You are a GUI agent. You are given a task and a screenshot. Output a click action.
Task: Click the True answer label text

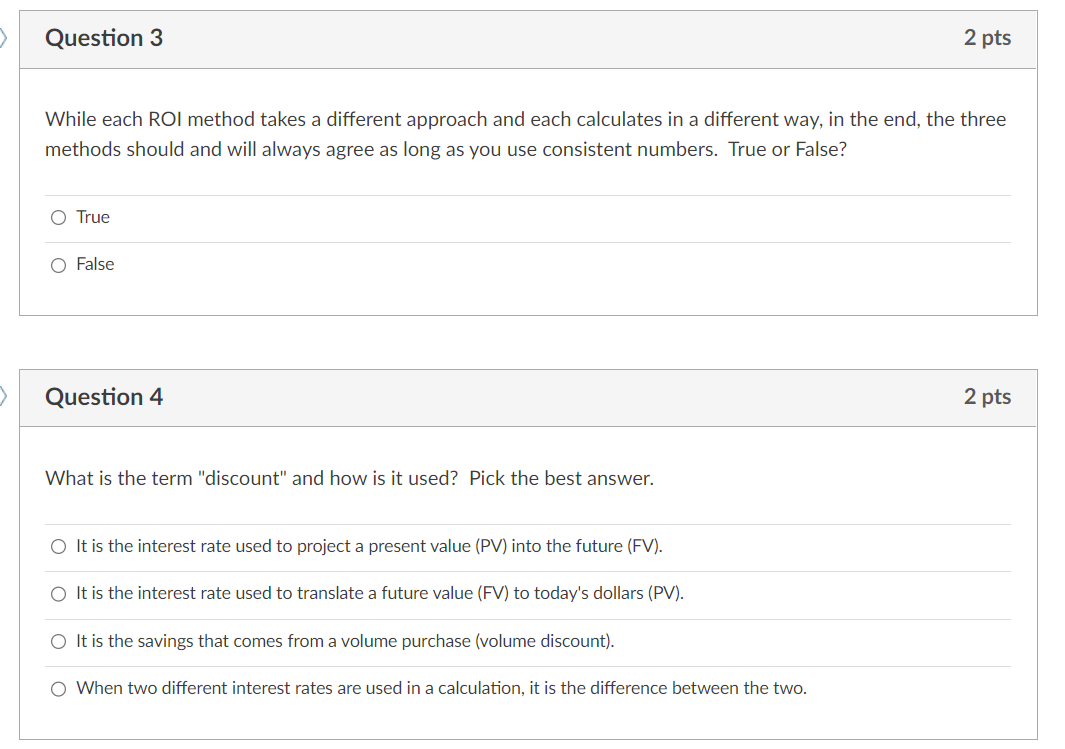coord(93,216)
